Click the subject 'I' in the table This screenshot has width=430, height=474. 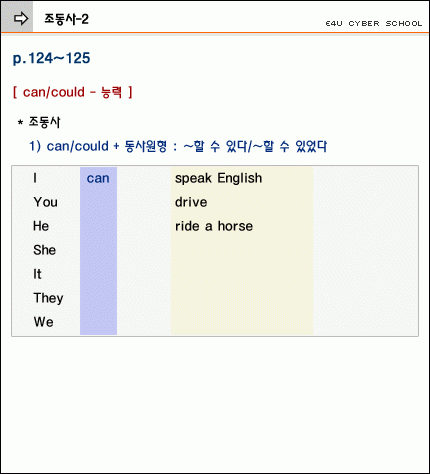point(35,178)
